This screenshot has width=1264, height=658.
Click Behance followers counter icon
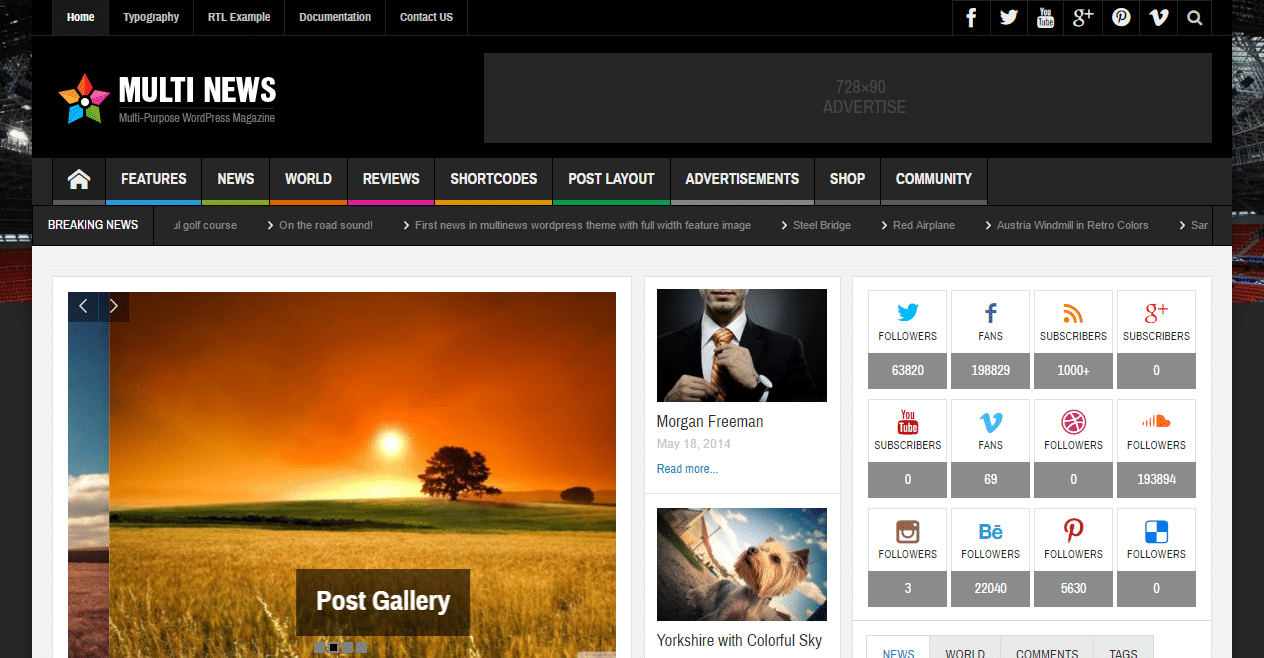(991, 531)
